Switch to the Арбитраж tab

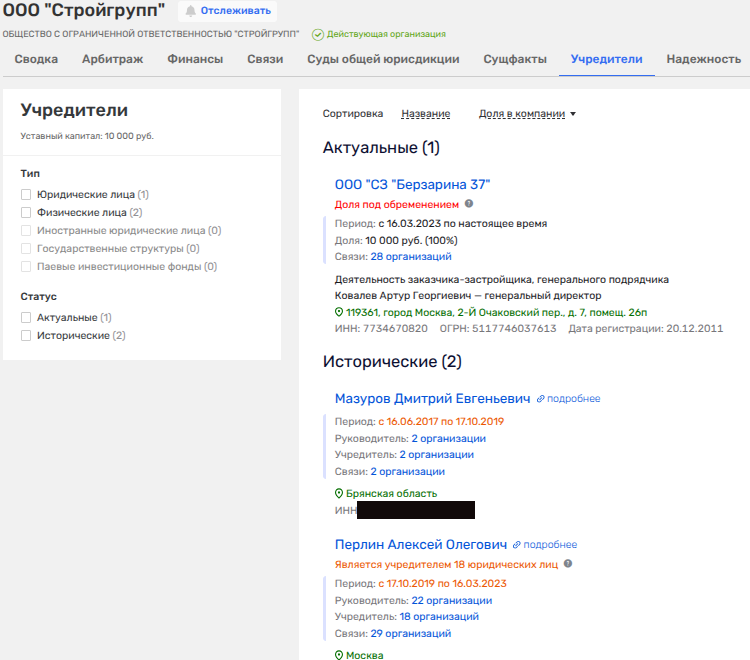click(x=112, y=59)
